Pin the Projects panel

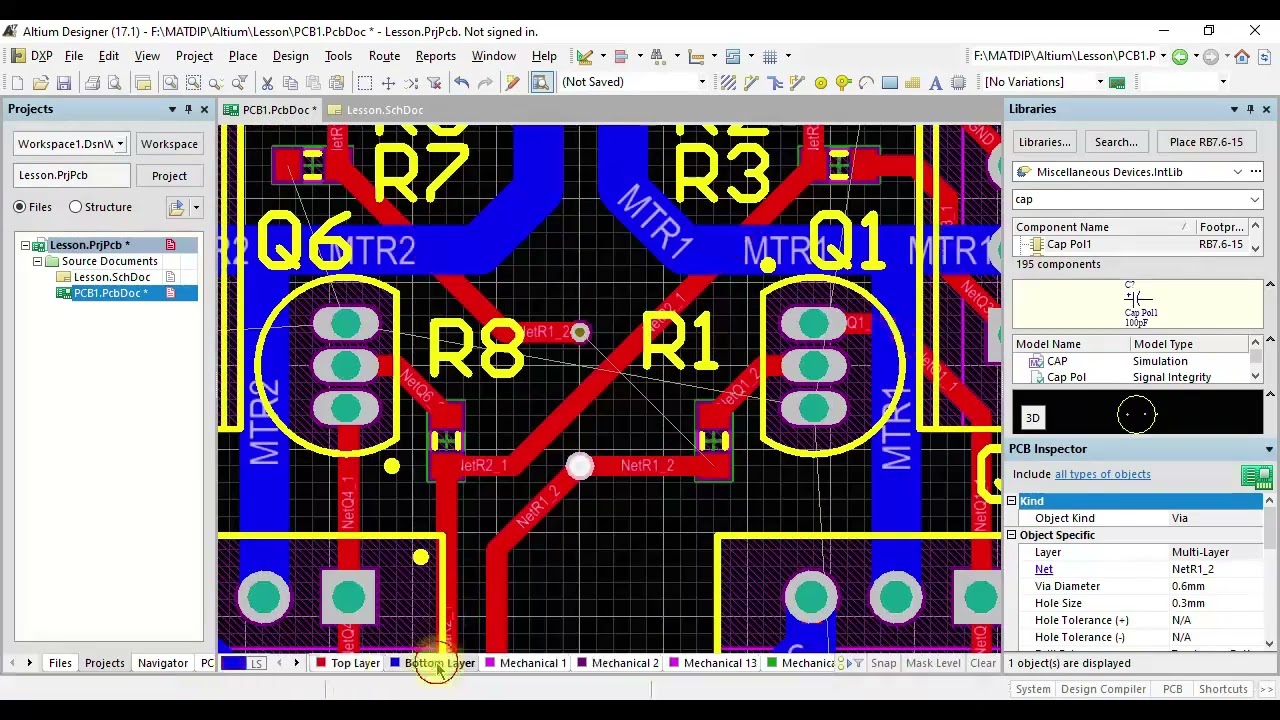pos(188,109)
